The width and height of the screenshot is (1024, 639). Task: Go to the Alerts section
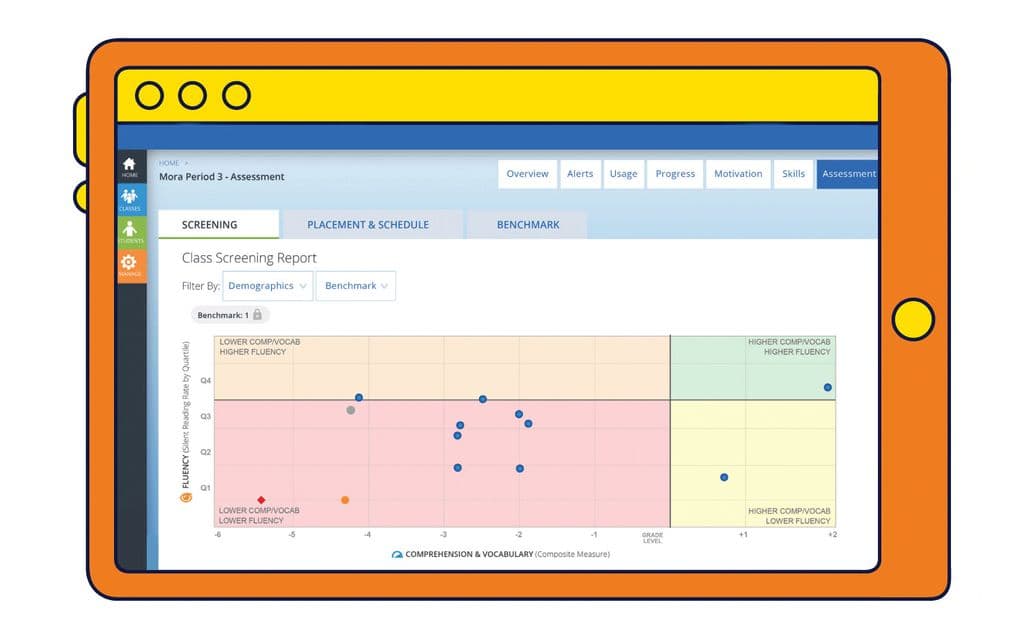pyautogui.click(x=580, y=174)
